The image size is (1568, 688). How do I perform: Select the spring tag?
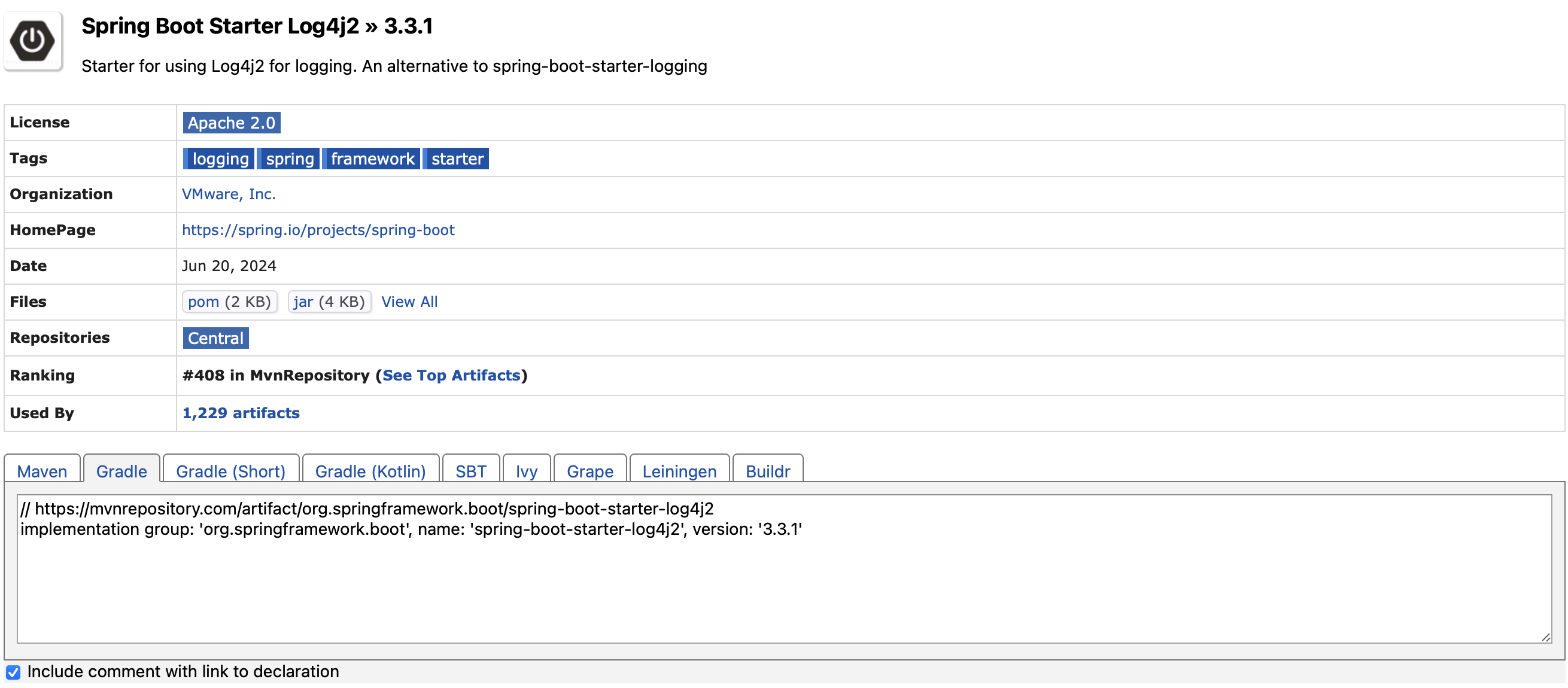point(288,159)
